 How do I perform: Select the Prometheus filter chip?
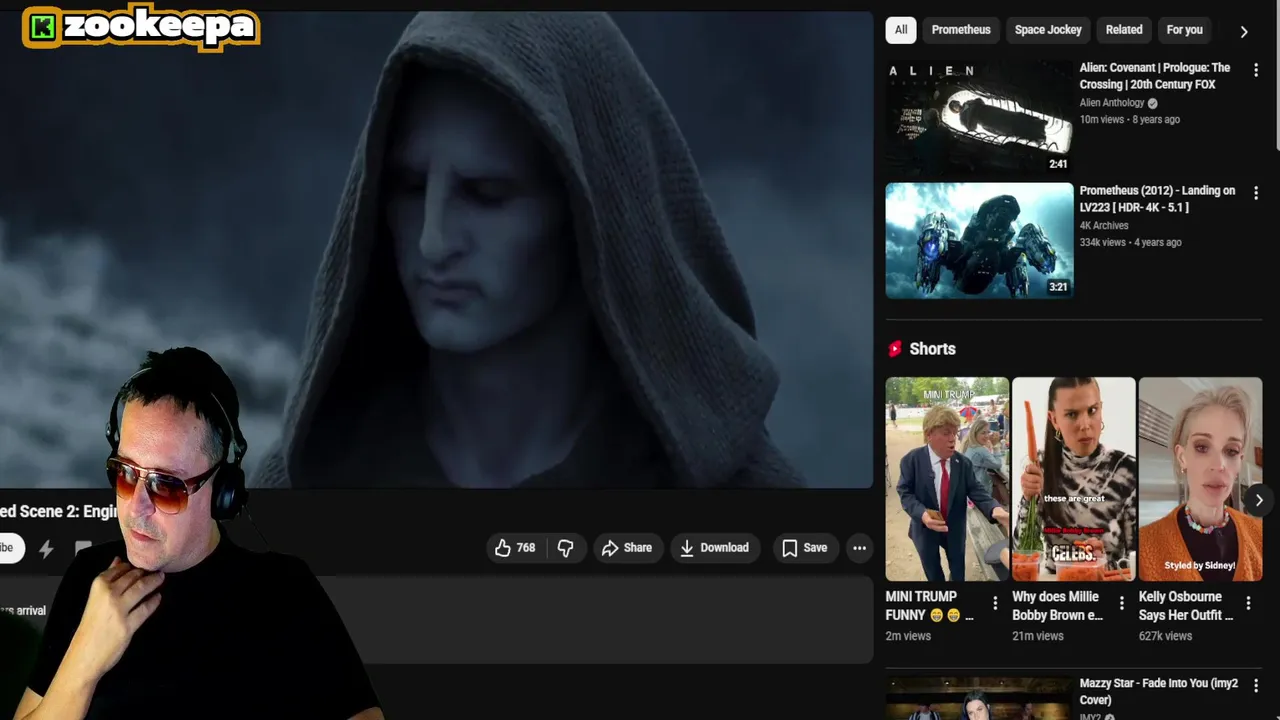(961, 30)
